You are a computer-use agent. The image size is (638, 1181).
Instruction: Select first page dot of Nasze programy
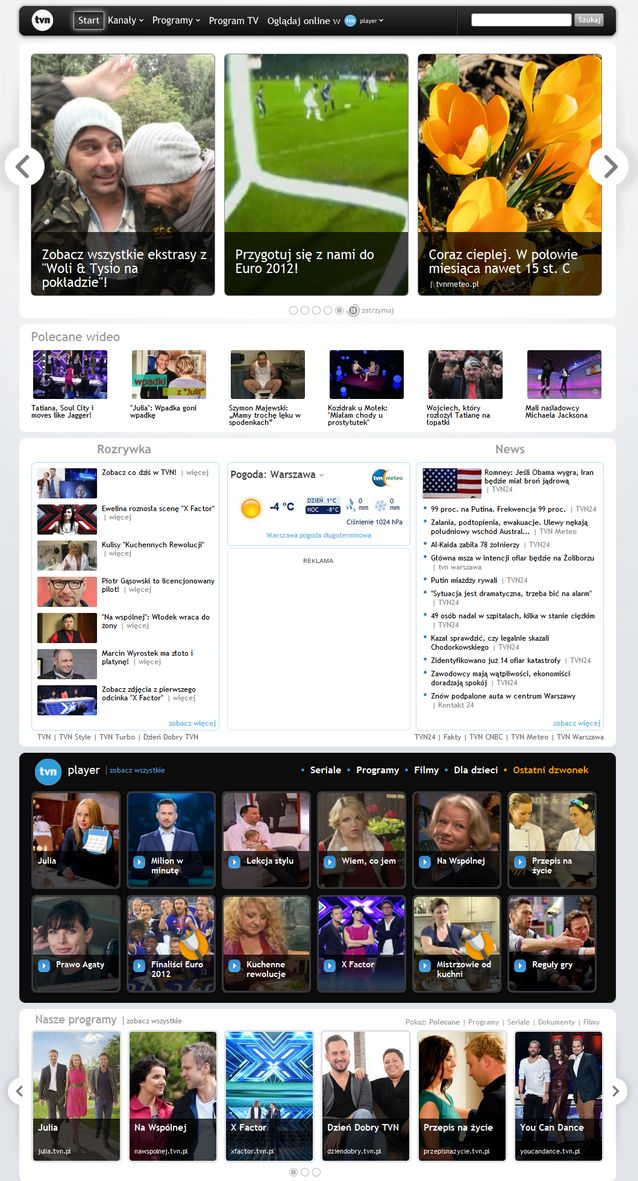point(293,1172)
